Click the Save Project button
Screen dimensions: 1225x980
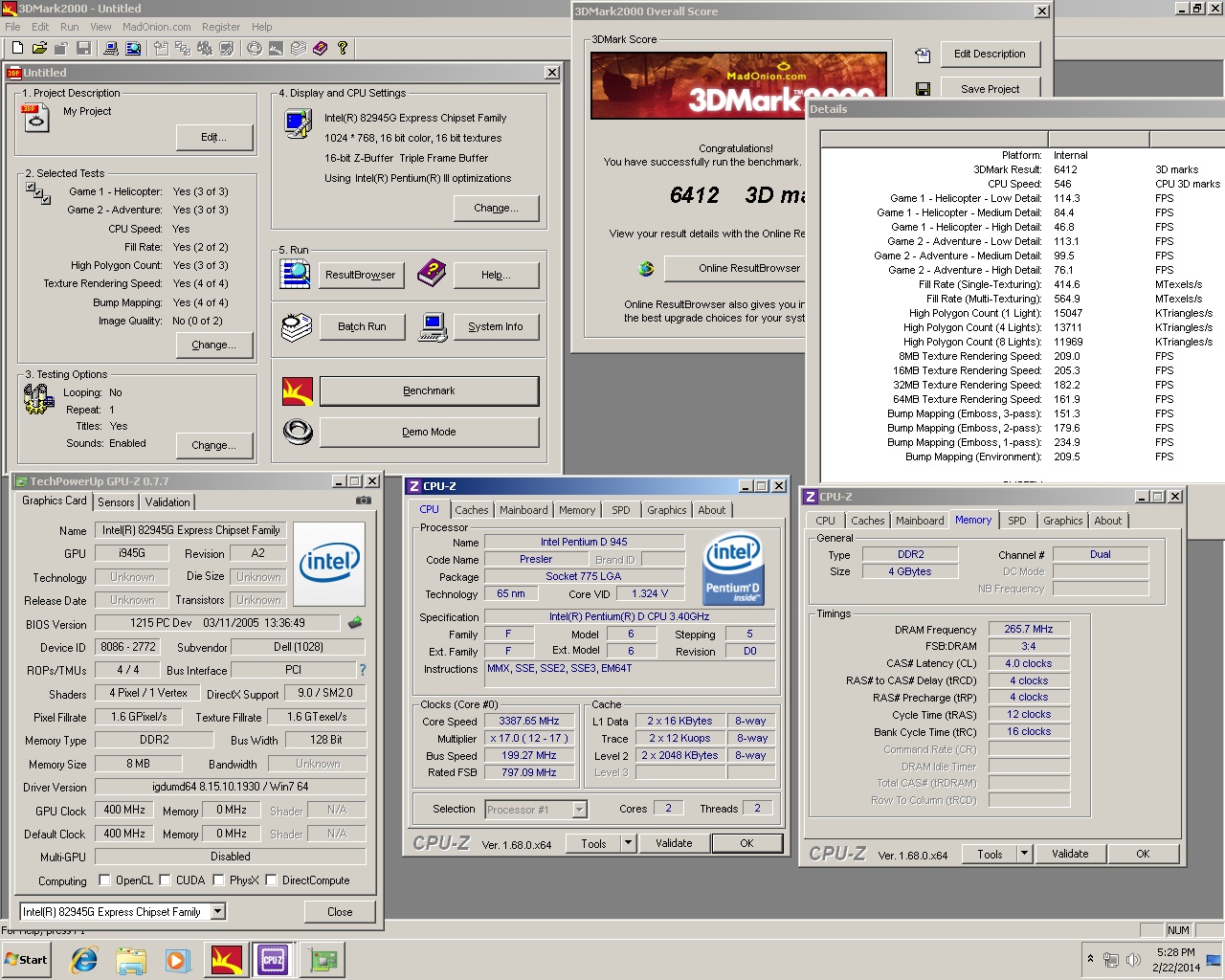(990, 89)
